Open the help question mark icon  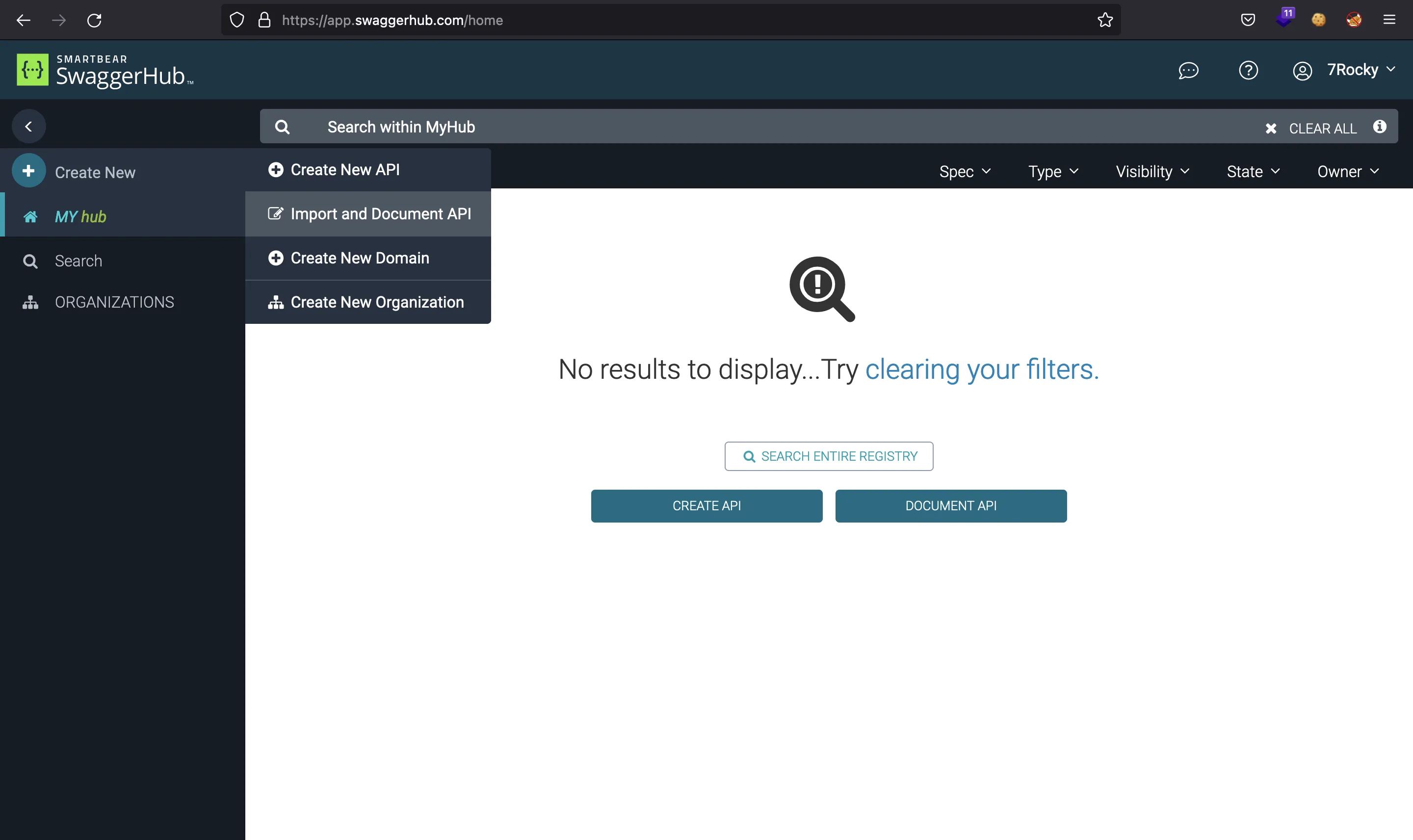click(x=1248, y=71)
